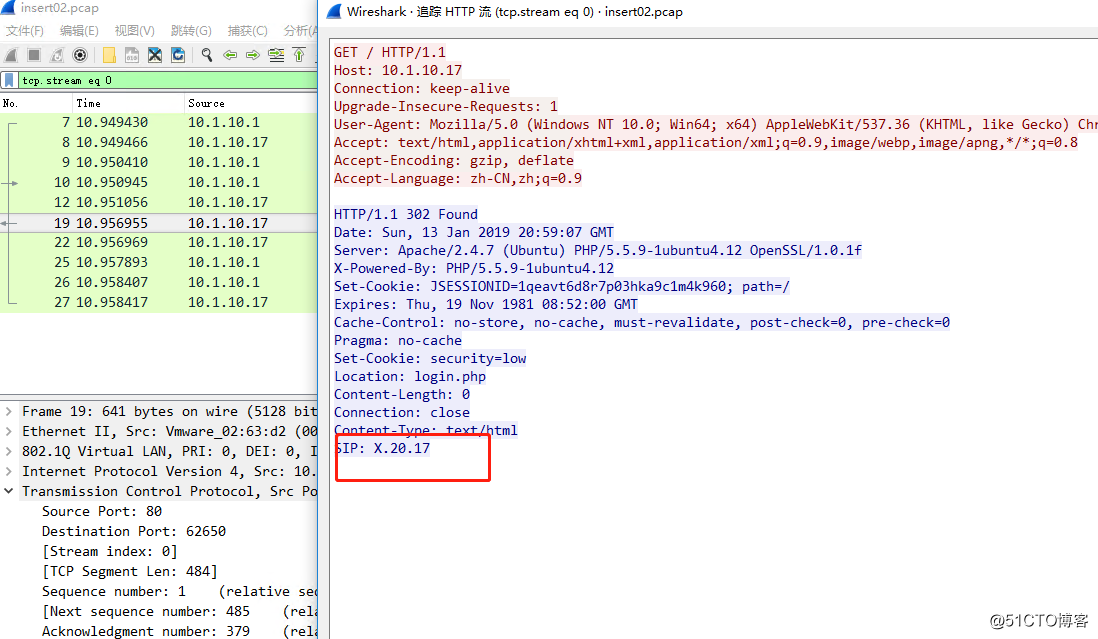The width and height of the screenshot is (1098, 639).
Task: Open the 视图(V) menu
Action: (x=134, y=31)
